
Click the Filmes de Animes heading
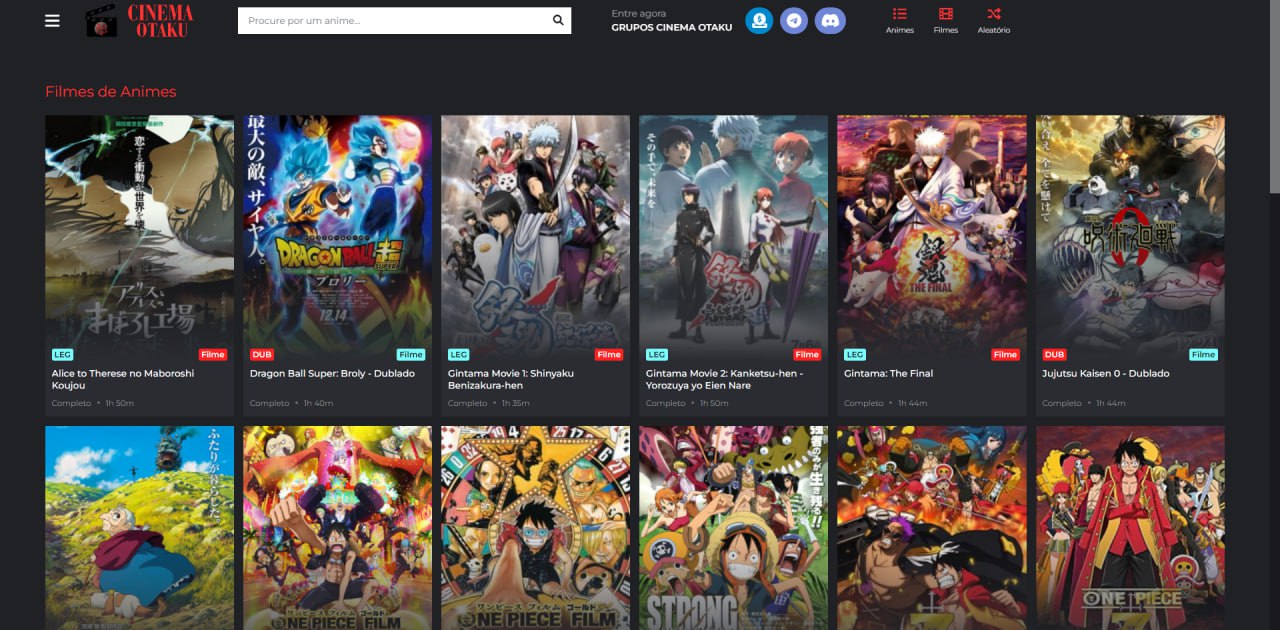click(x=110, y=91)
